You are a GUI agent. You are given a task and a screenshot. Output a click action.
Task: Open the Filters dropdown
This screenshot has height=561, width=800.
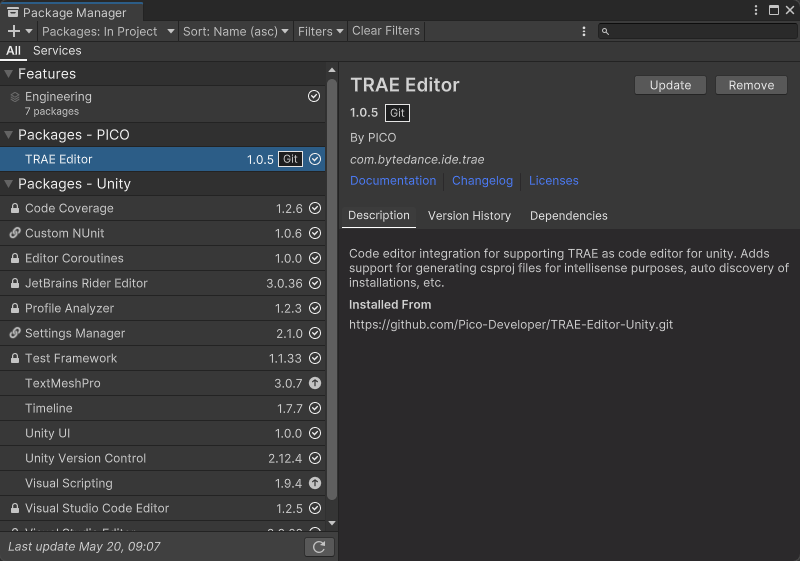point(320,31)
